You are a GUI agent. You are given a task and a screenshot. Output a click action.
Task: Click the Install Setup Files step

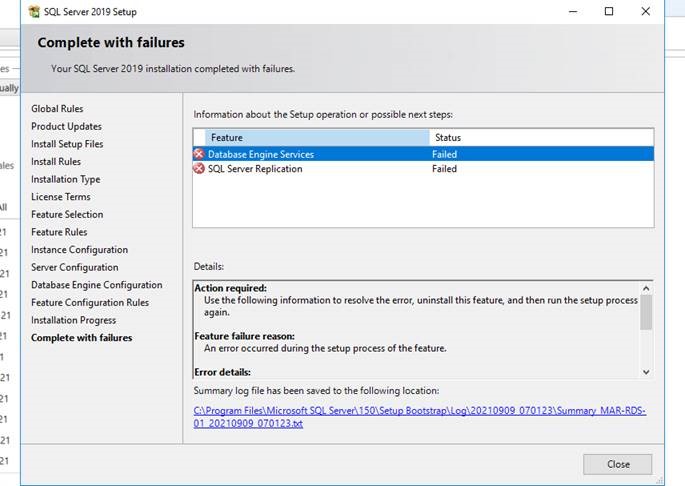(67, 144)
